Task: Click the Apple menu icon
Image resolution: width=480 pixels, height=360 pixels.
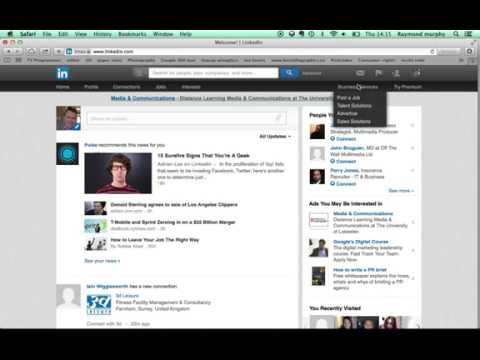Action: (10, 34)
